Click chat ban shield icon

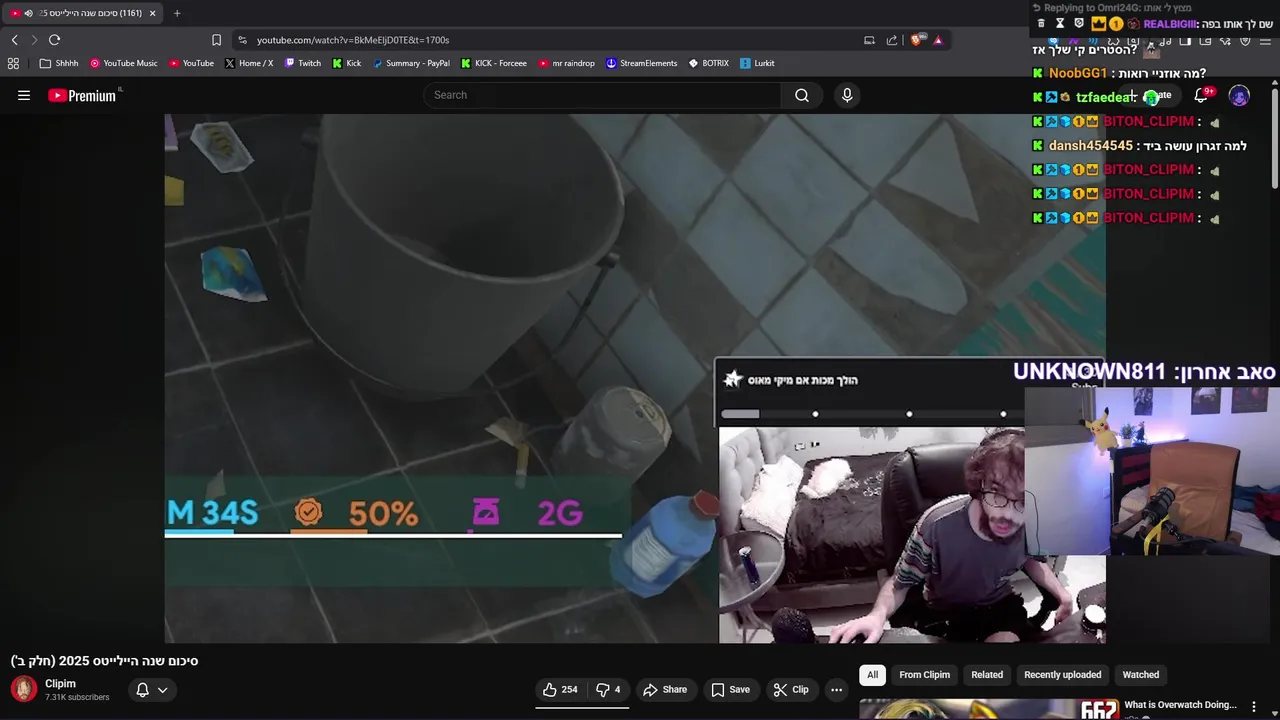click(x=1079, y=24)
